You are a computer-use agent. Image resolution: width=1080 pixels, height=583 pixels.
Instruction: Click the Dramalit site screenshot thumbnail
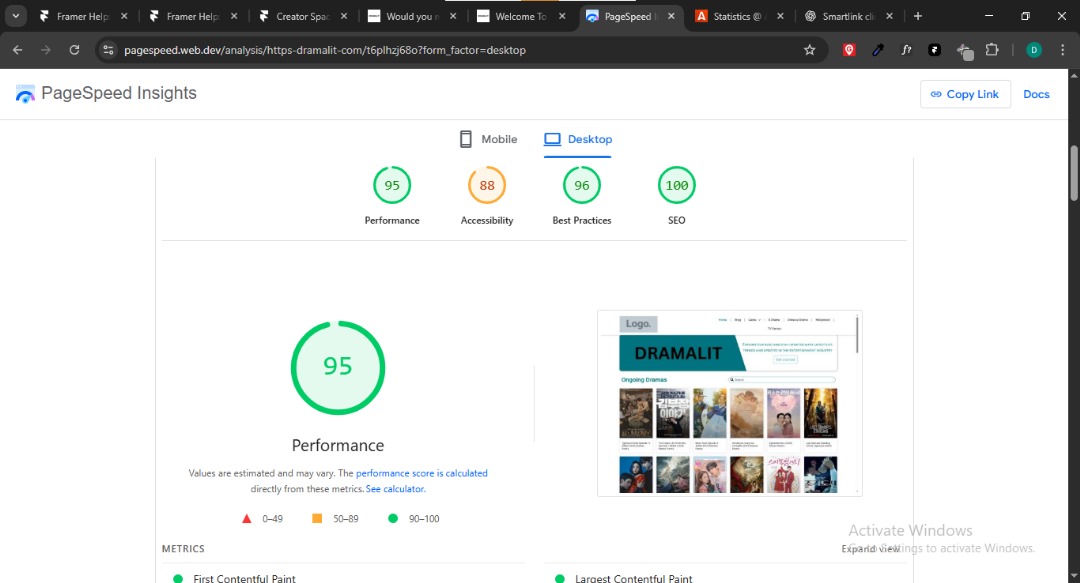[728, 403]
